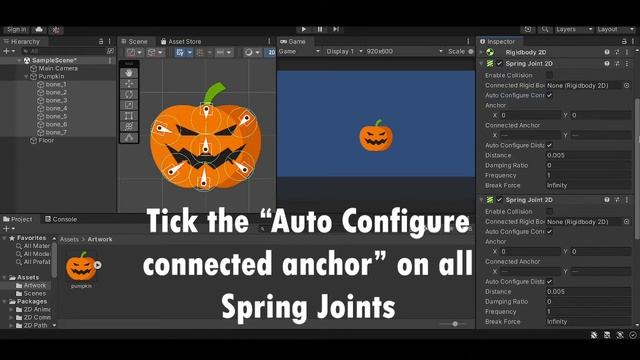The height and width of the screenshot is (360, 640).
Task: Tick Enable Collision on lower Spring Joint
Action: pos(549,211)
